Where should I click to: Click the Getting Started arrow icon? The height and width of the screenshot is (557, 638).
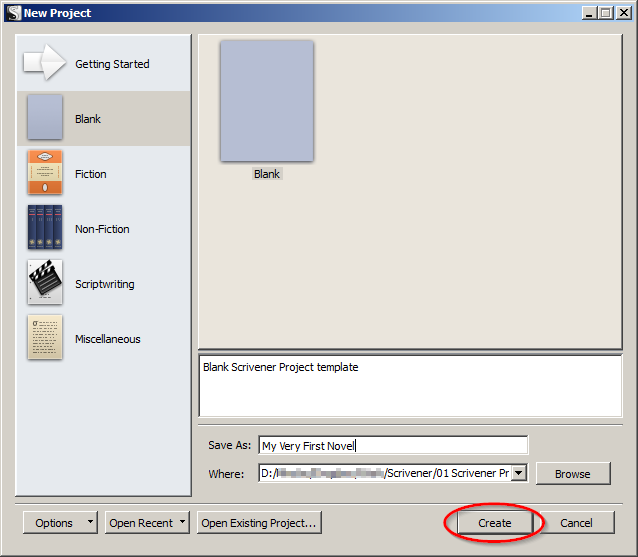[44, 63]
